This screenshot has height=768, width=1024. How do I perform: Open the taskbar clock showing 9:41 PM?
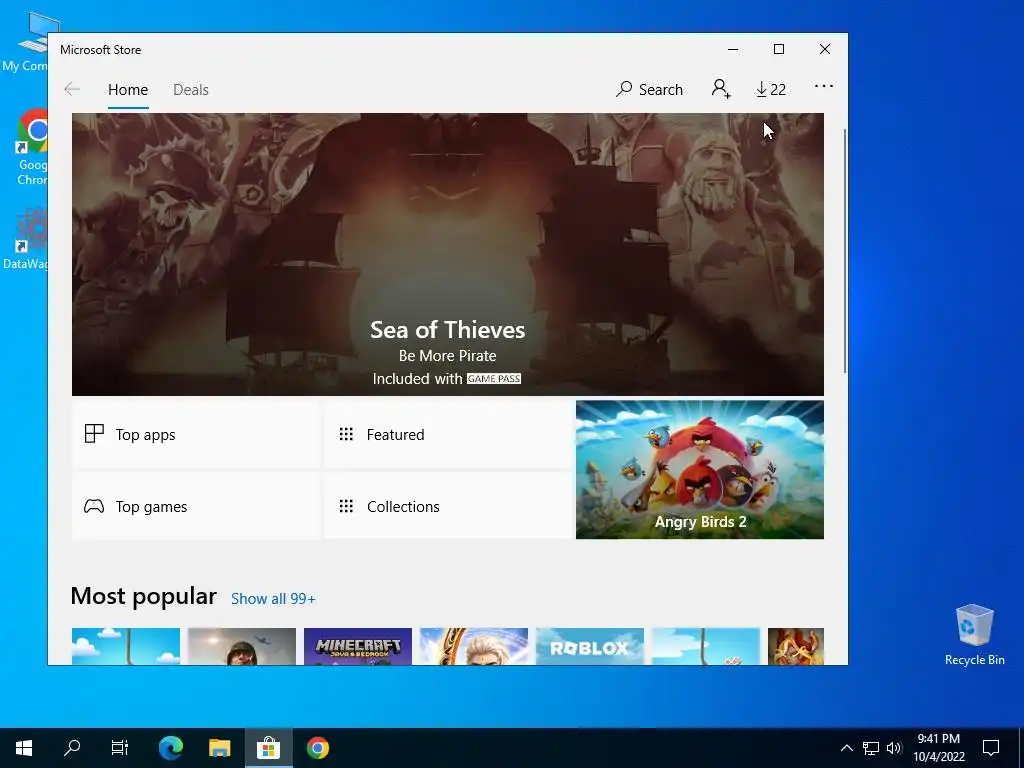(x=938, y=748)
